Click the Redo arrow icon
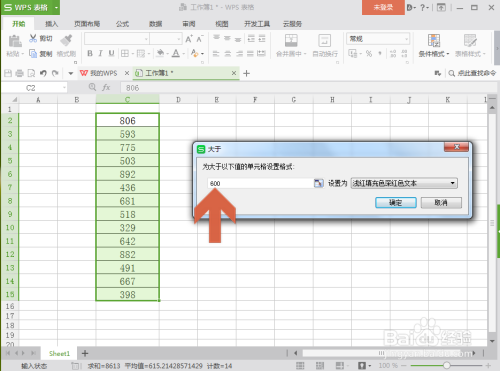This screenshot has height=371, width=500. tap(55, 73)
